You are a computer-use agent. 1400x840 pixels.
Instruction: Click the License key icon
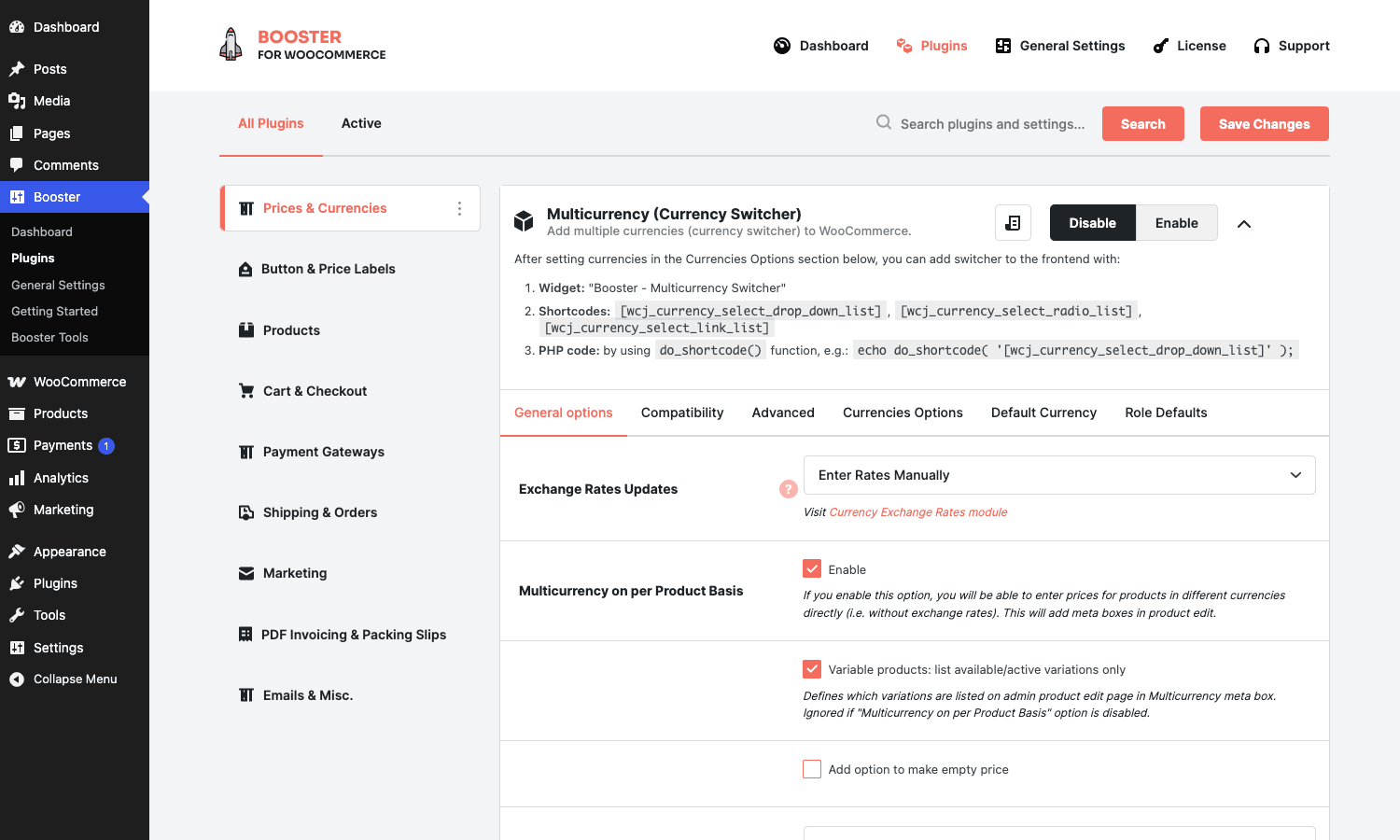click(1161, 46)
